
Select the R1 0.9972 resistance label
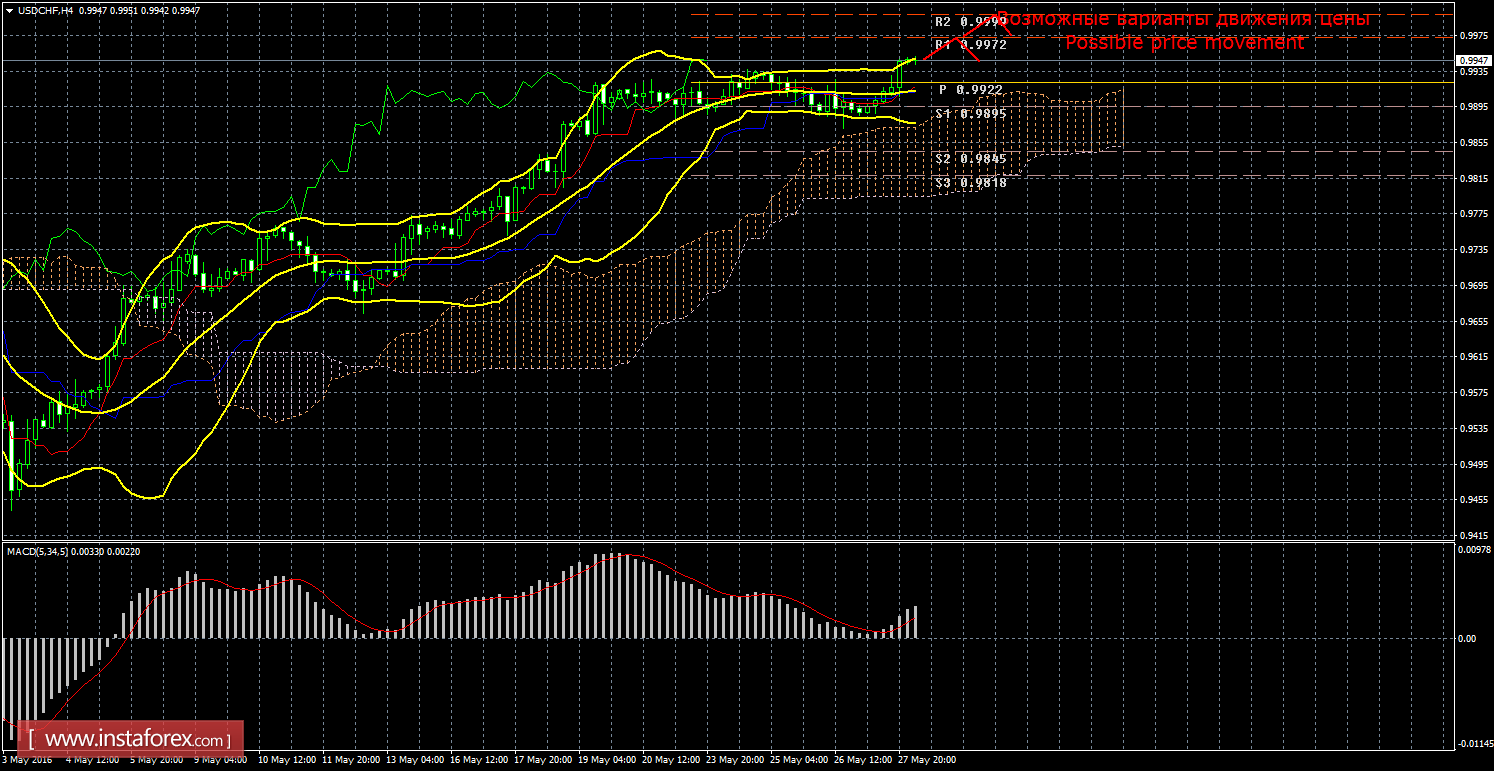[970, 45]
